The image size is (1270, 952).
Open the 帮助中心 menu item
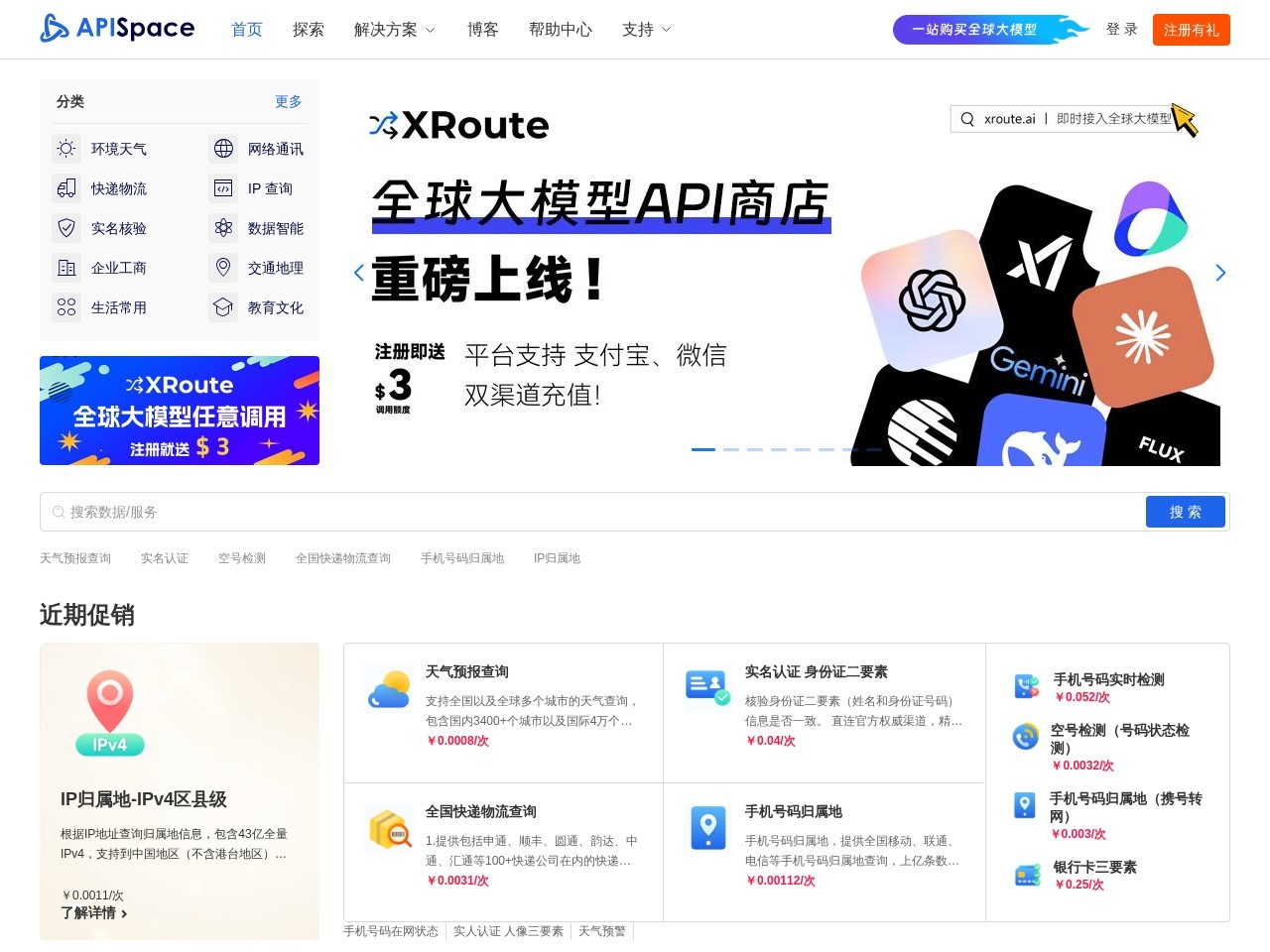click(x=561, y=30)
